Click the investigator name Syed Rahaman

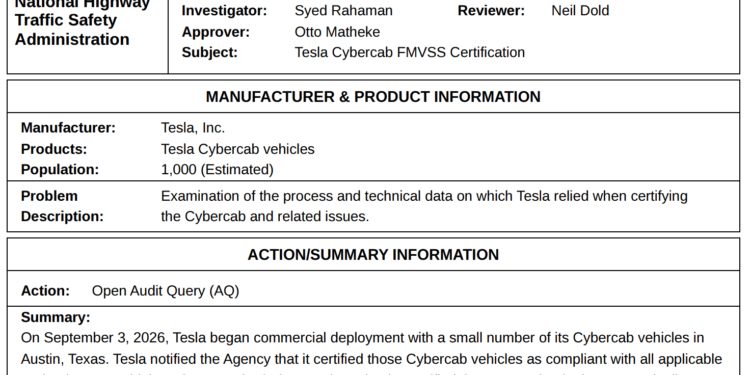click(x=343, y=11)
